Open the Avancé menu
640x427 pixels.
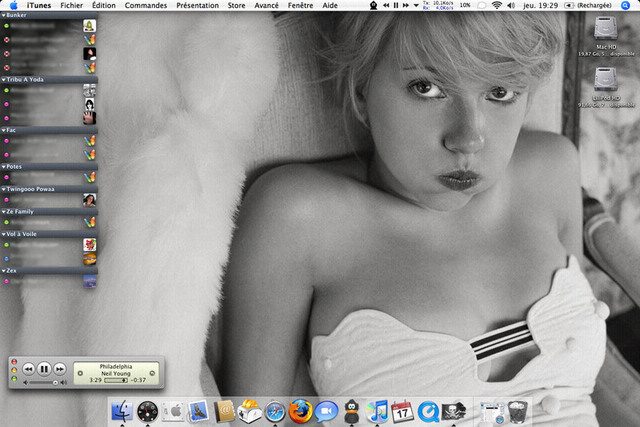[266, 5]
